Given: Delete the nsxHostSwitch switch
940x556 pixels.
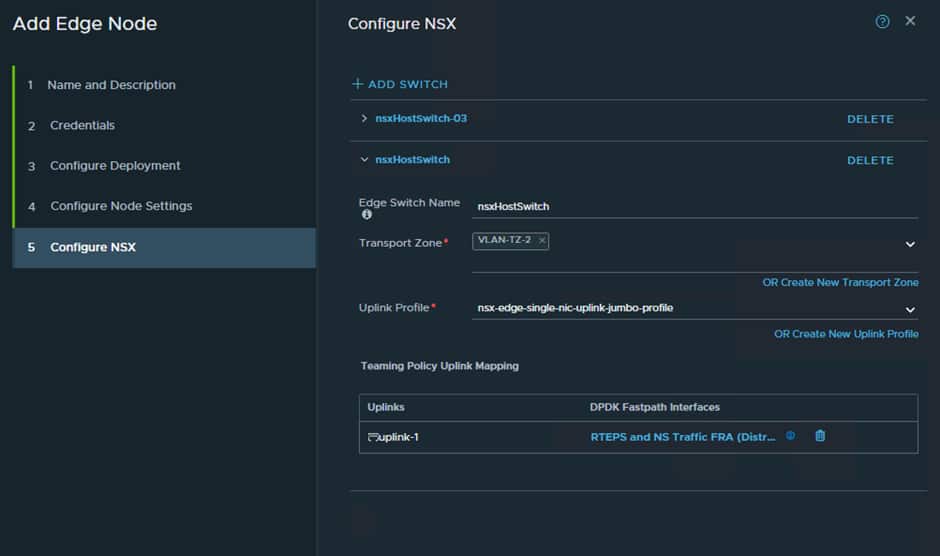Looking at the screenshot, I should pos(870,160).
